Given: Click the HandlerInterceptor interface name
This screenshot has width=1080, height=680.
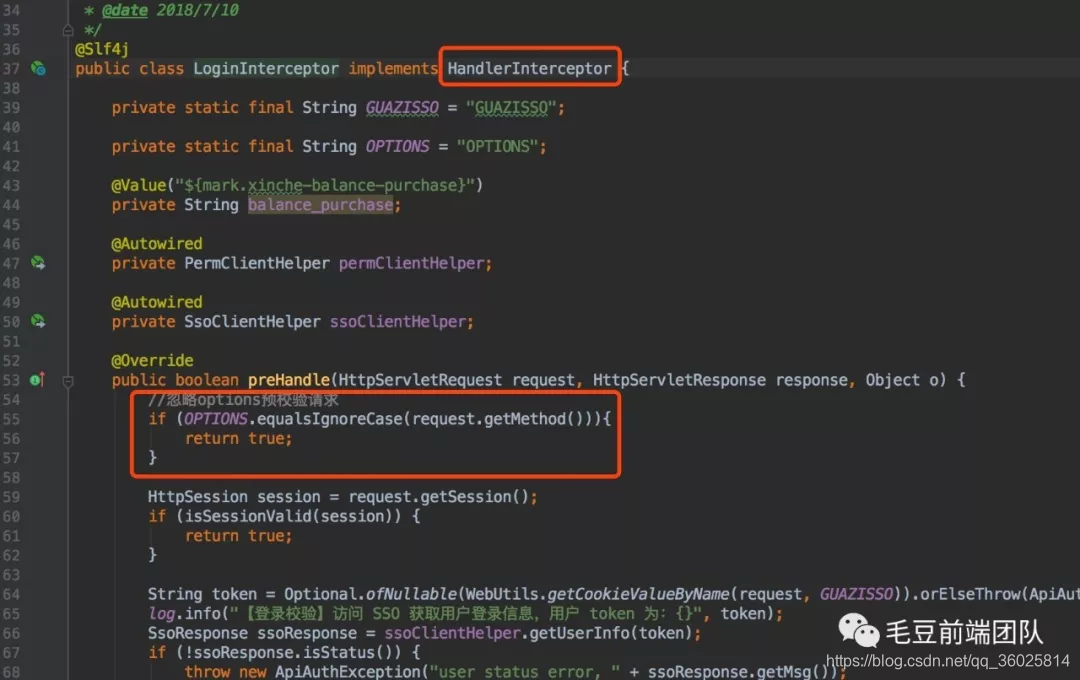Looking at the screenshot, I should pyautogui.click(x=529, y=69).
